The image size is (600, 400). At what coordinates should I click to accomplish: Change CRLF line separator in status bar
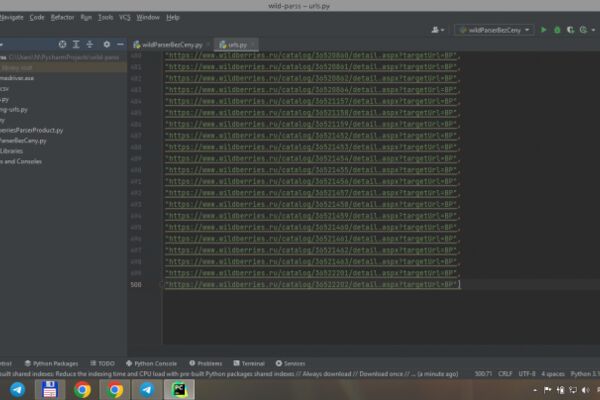[x=505, y=374]
